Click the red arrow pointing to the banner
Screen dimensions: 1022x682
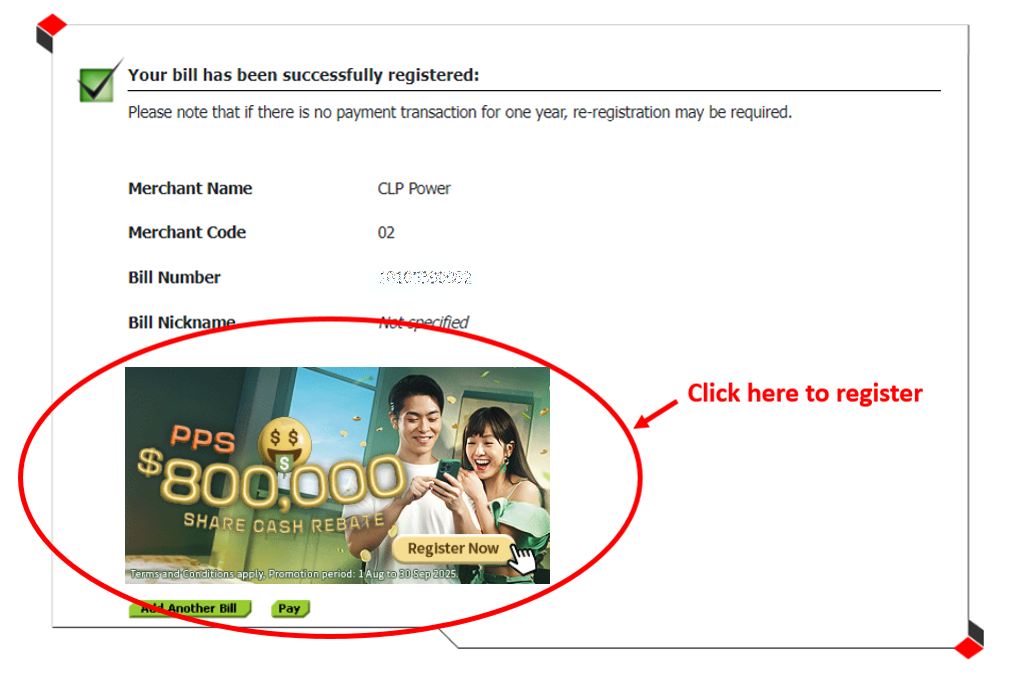coord(656,415)
